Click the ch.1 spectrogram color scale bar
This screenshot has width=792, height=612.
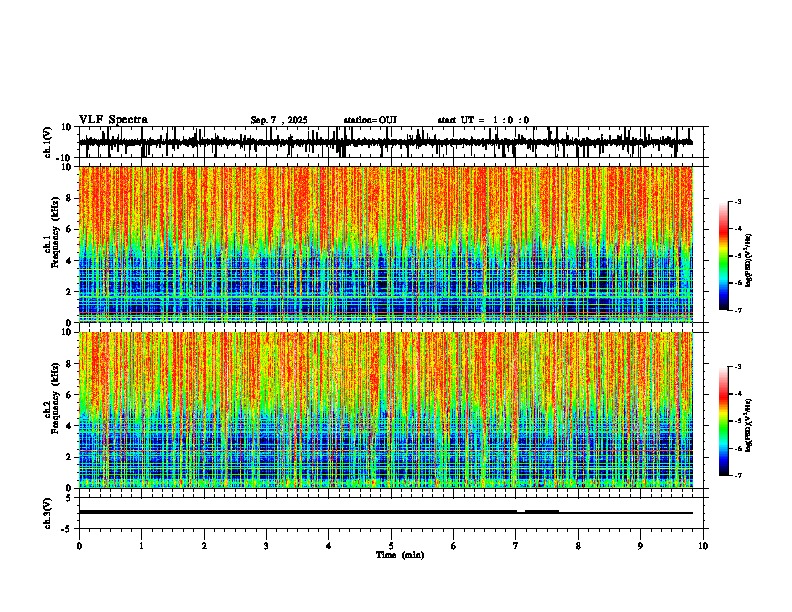point(724,256)
